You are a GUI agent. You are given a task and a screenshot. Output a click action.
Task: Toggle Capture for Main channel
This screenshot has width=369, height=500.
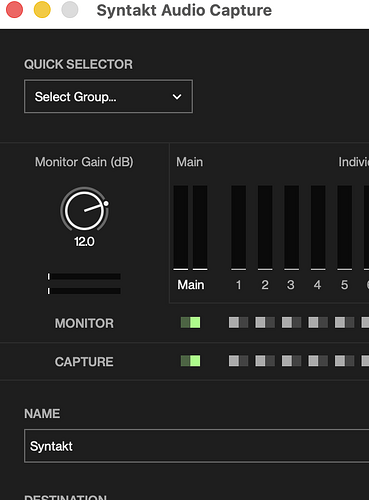coord(190,361)
